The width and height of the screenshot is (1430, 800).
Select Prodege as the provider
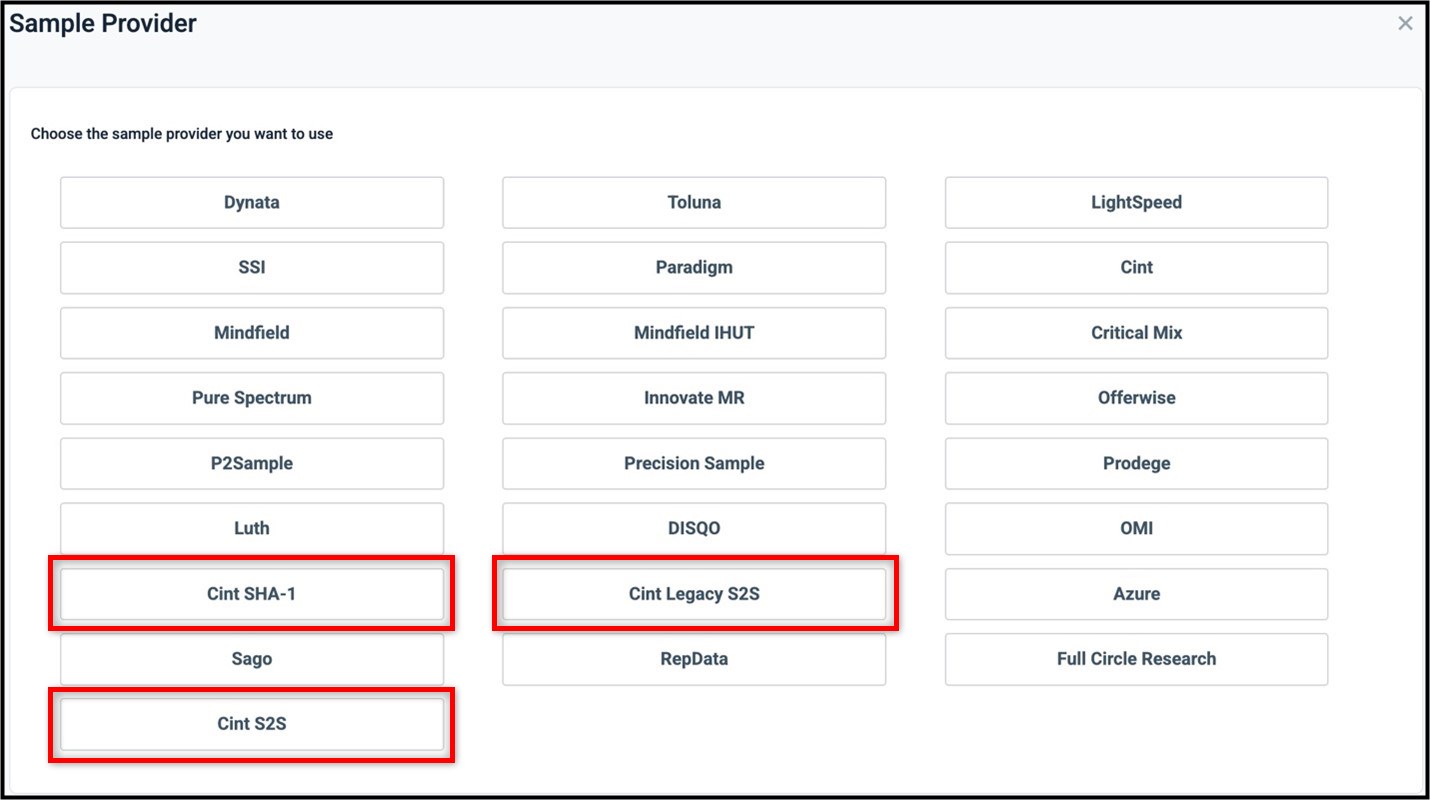click(x=1136, y=463)
